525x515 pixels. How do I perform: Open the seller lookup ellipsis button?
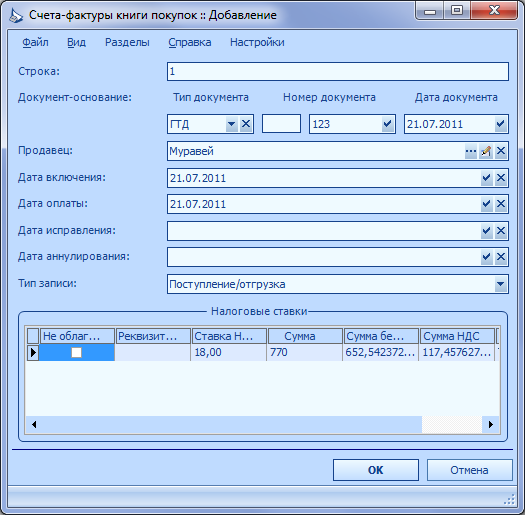click(x=471, y=151)
